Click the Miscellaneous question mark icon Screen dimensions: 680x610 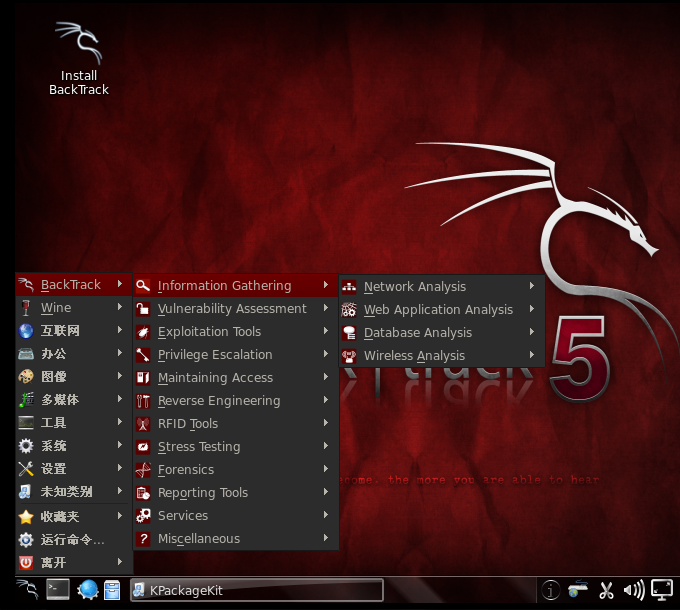[x=143, y=538]
